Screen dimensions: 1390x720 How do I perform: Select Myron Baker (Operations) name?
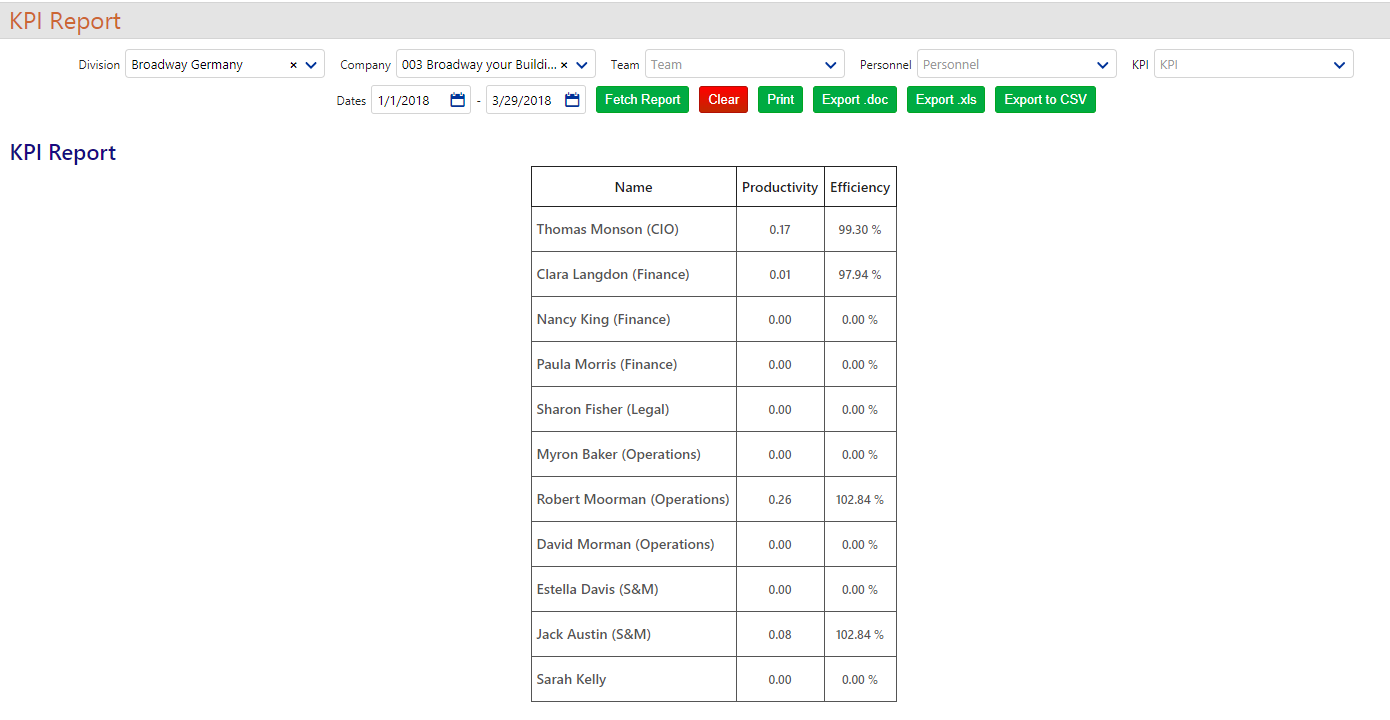click(x=618, y=454)
